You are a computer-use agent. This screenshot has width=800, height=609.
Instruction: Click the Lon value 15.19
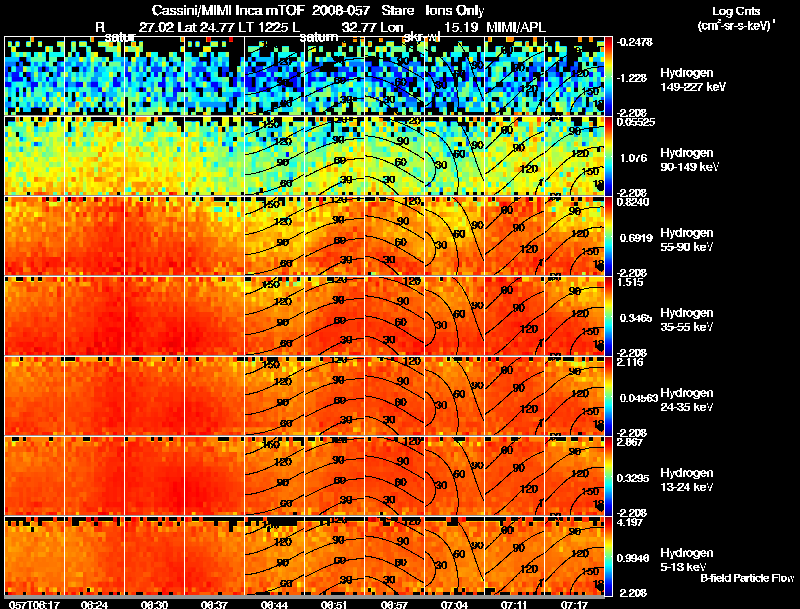(x=461, y=27)
